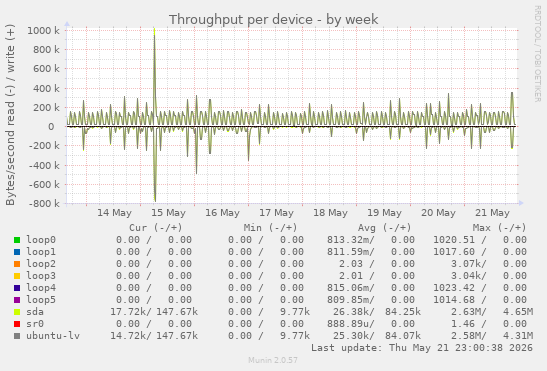Viewport: 547px width, 371px height.
Task: Click the loop2 orange color swatch
Action: point(17,264)
